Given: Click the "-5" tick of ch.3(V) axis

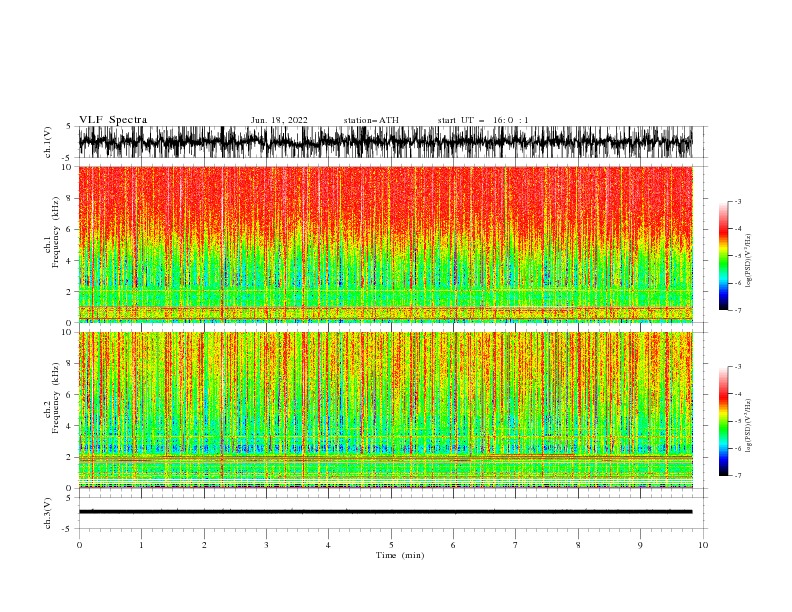Looking at the screenshot, I should 68,529.
